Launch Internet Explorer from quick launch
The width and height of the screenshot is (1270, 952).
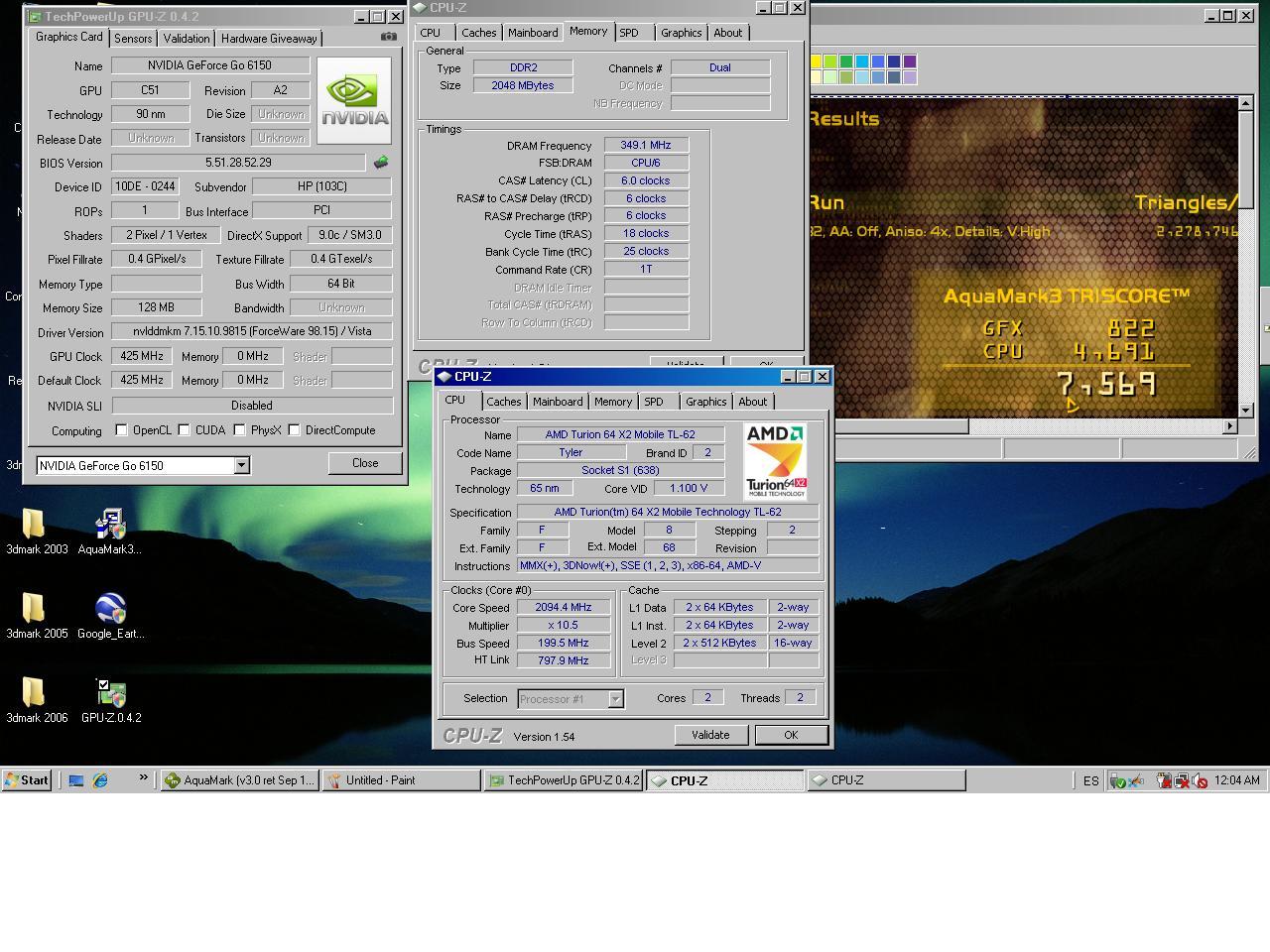pyautogui.click(x=100, y=780)
